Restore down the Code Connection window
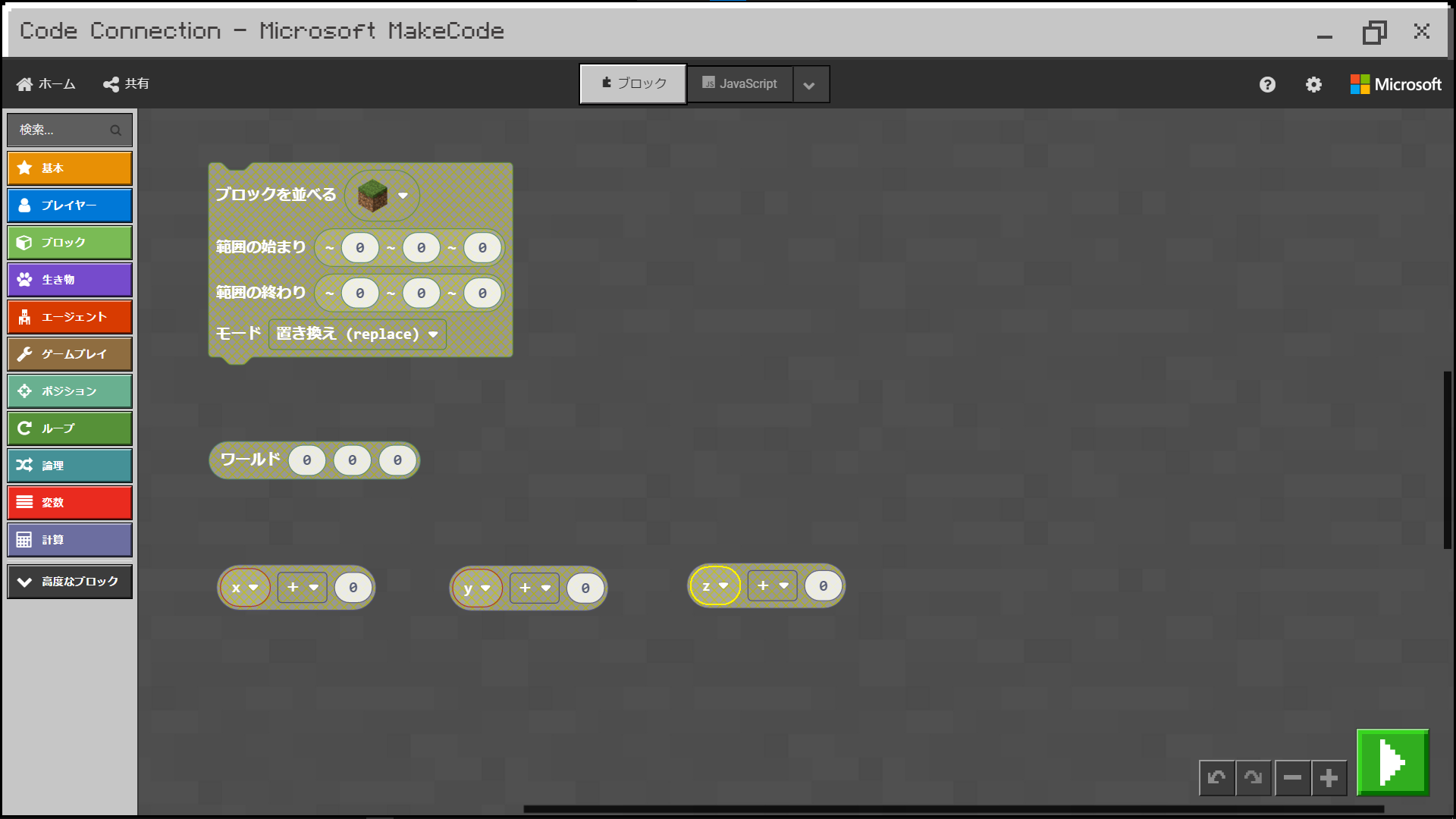 [1374, 32]
